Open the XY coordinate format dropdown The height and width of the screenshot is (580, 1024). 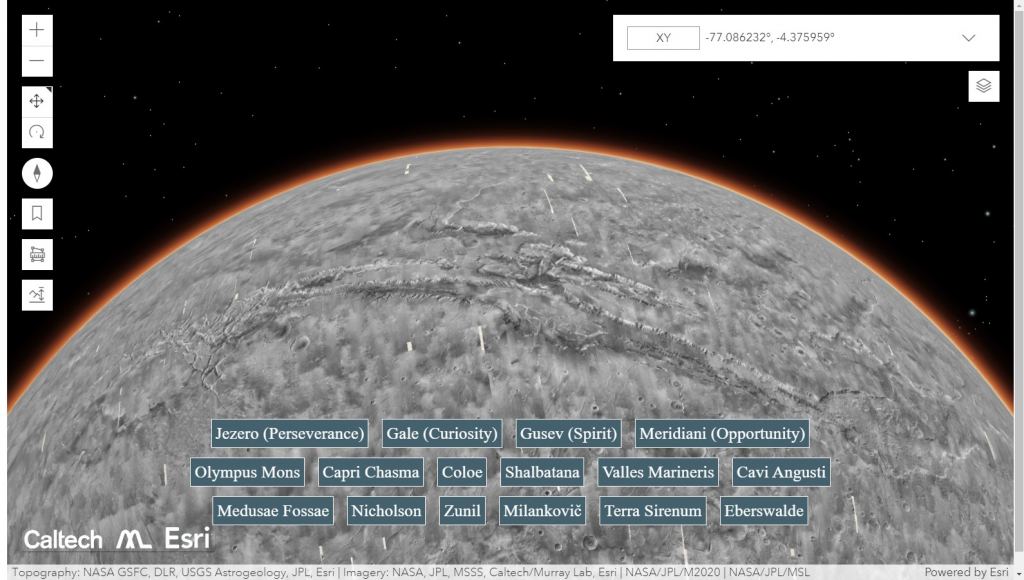click(662, 38)
